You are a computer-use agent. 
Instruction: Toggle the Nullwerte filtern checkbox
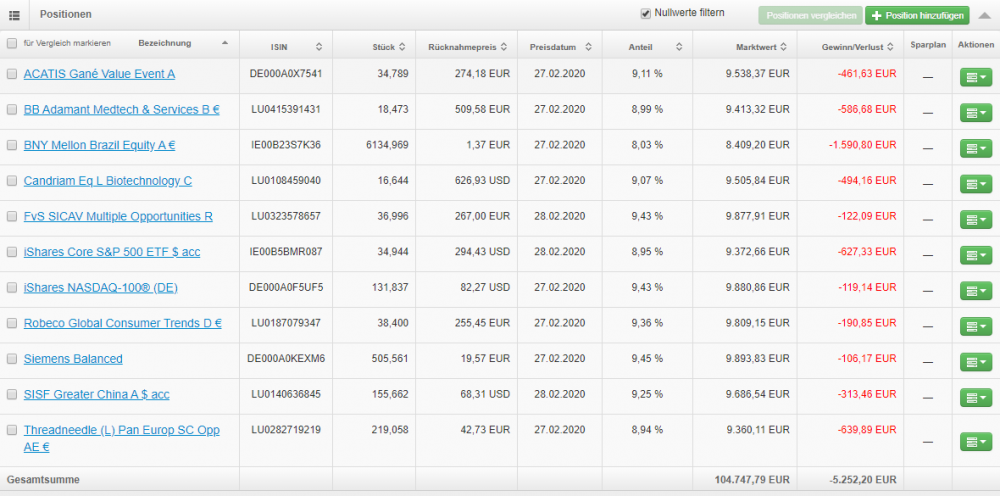tap(646, 14)
